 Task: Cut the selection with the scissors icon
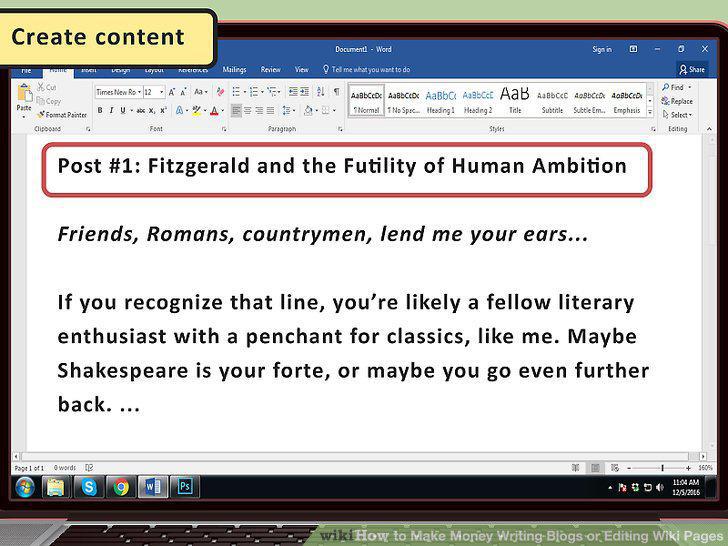coord(41,87)
